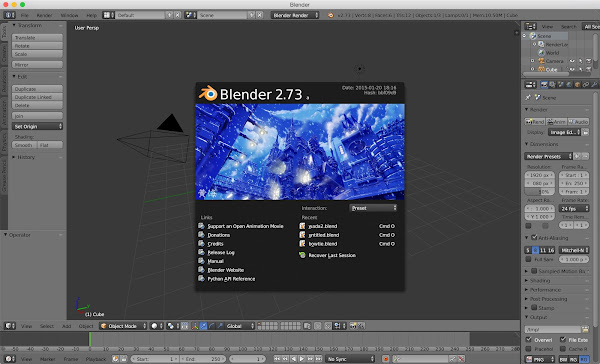Open the File menu
Image resolution: width=600 pixels, height=364 pixels.
coord(24,15)
